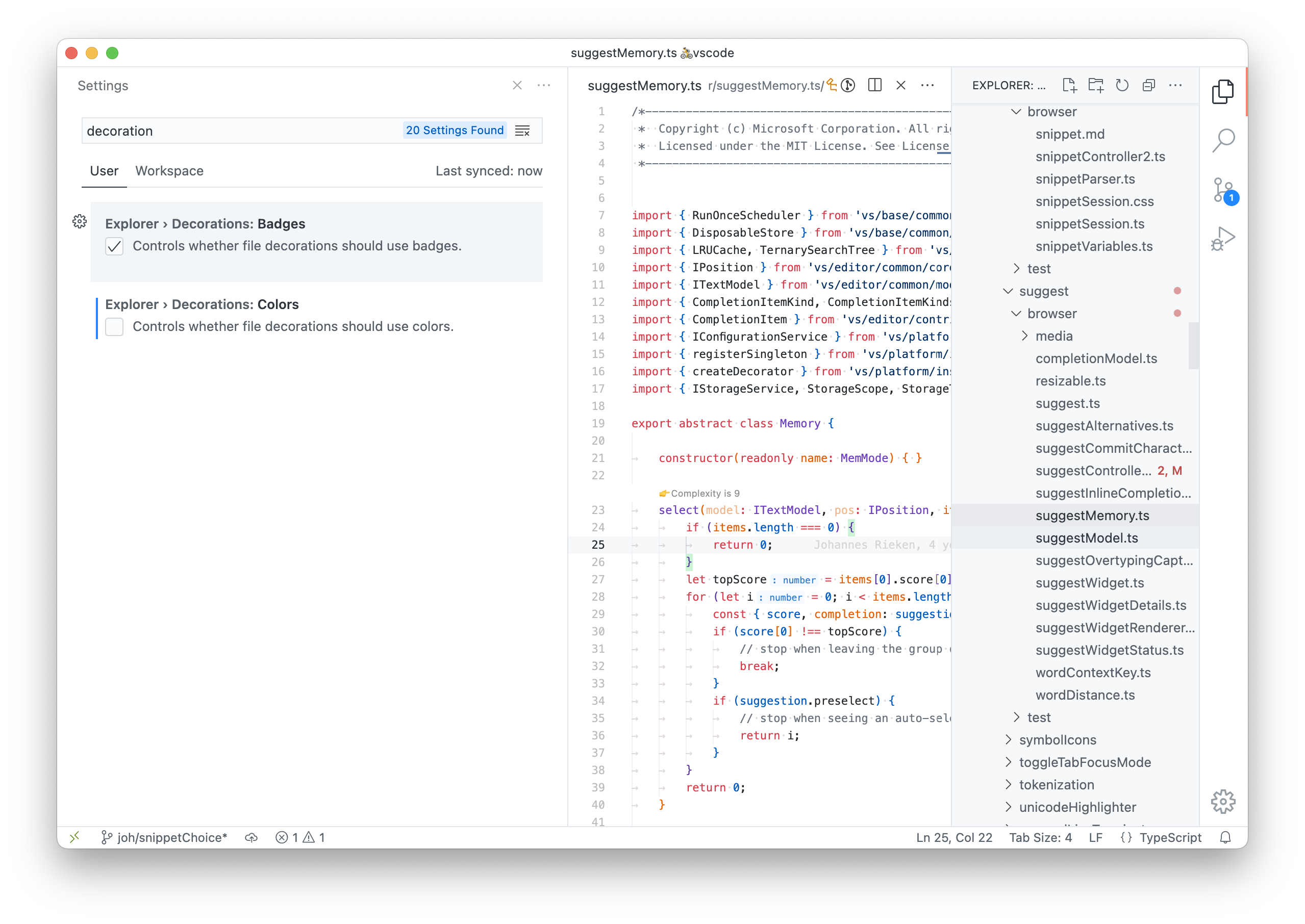This screenshot has height=924, width=1305.
Task: Enable the Decorations: Colors checkbox
Action: (x=114, y=326)
